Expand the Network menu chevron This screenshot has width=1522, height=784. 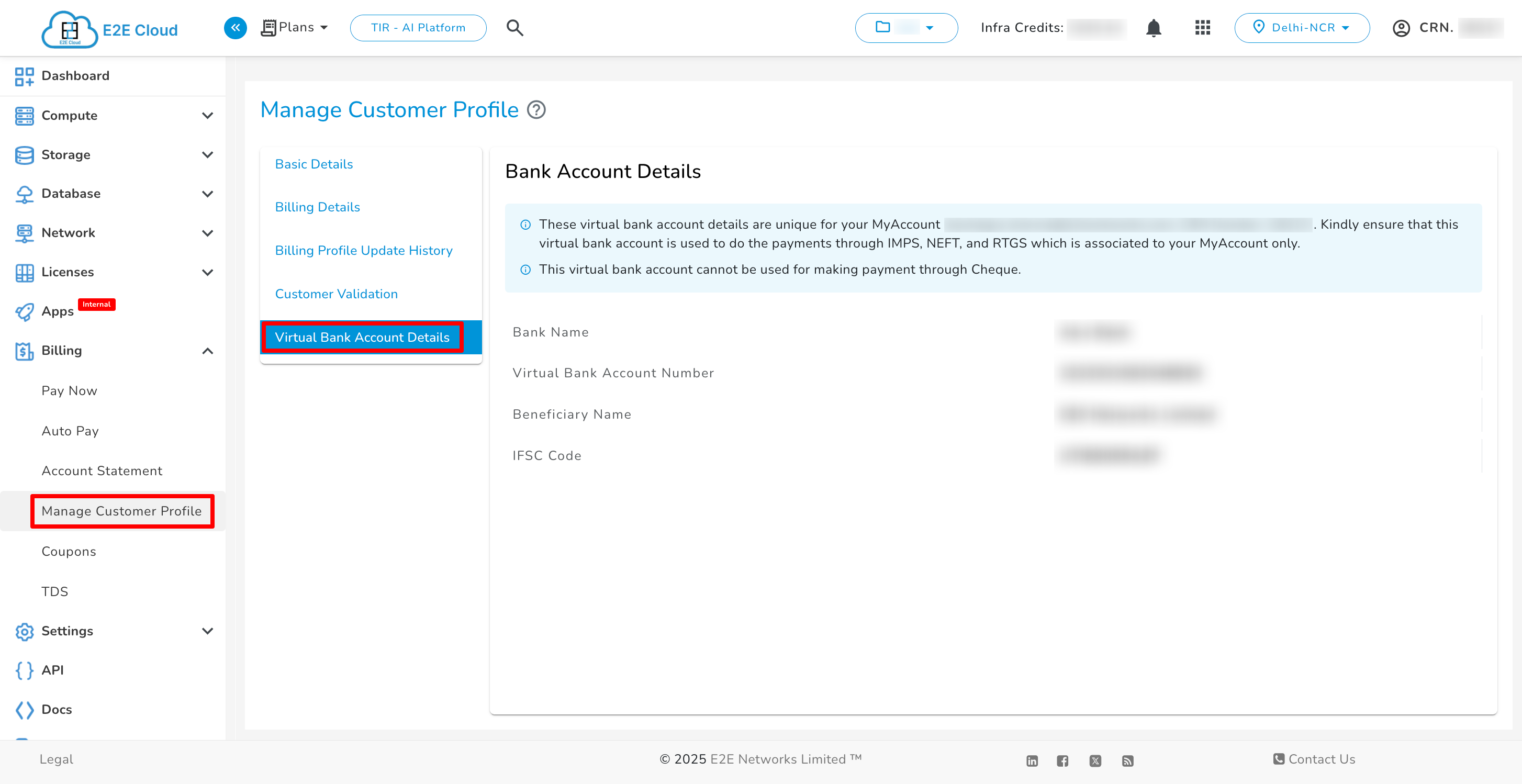click(207, 233)
